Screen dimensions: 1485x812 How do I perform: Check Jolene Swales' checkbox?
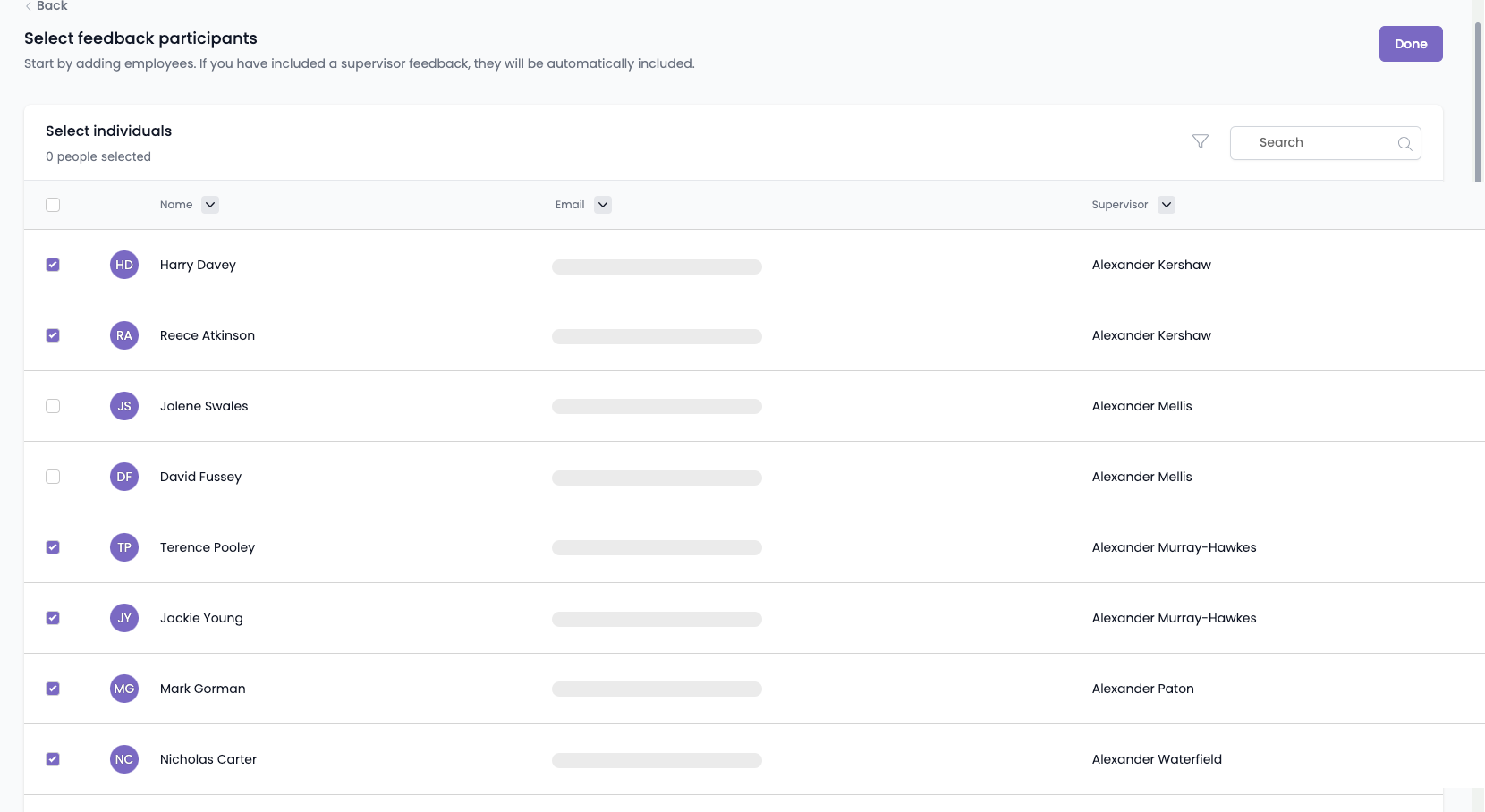click(x=53, y=406)
